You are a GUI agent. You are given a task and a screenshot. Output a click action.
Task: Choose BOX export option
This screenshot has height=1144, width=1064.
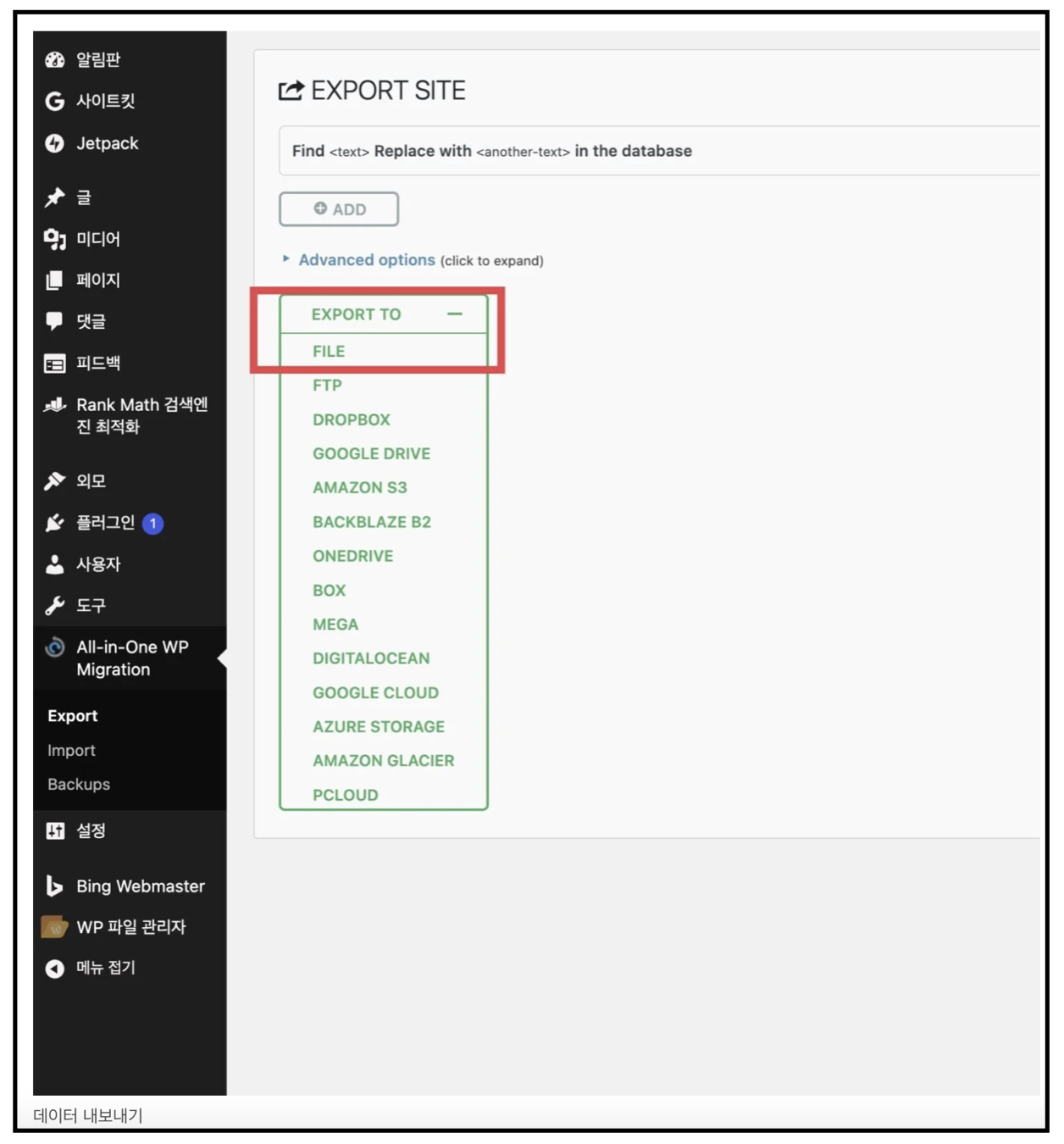(330, 591)
